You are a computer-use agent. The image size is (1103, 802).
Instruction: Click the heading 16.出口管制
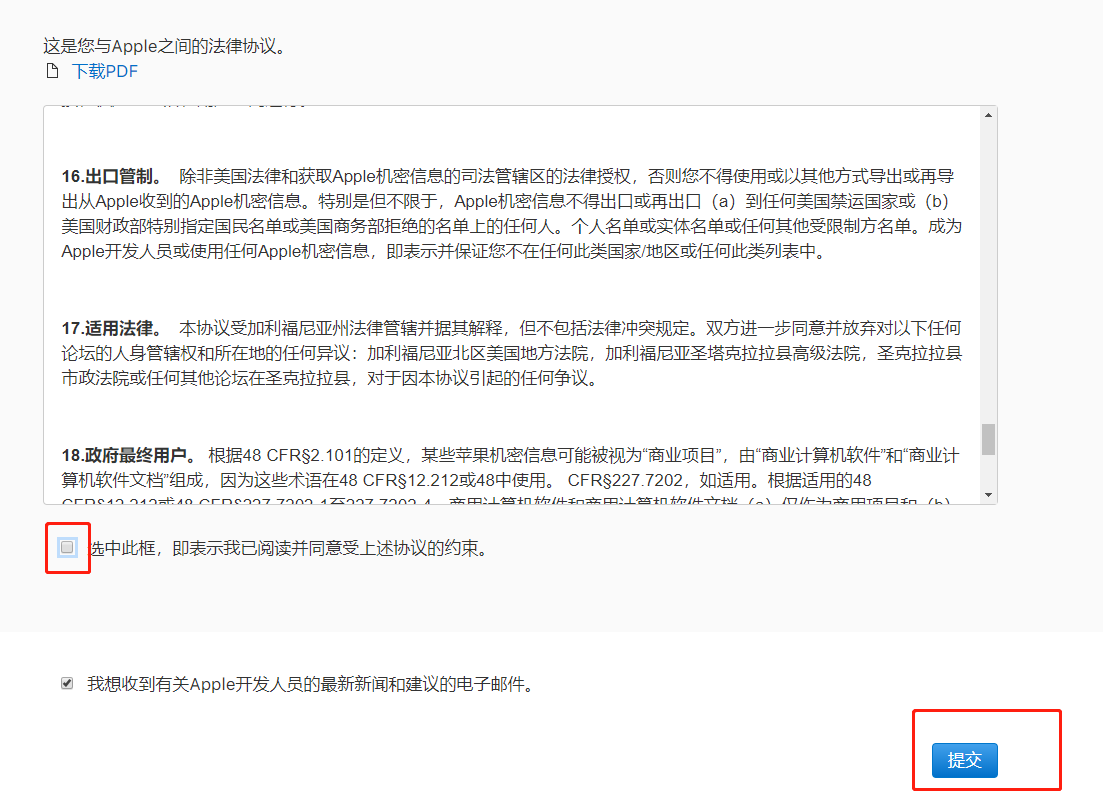[110, 176]
